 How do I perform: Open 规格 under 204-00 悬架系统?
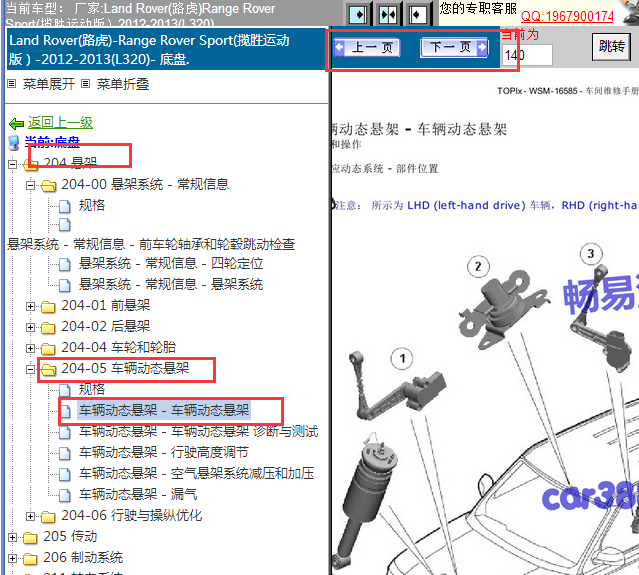(92, 205)
